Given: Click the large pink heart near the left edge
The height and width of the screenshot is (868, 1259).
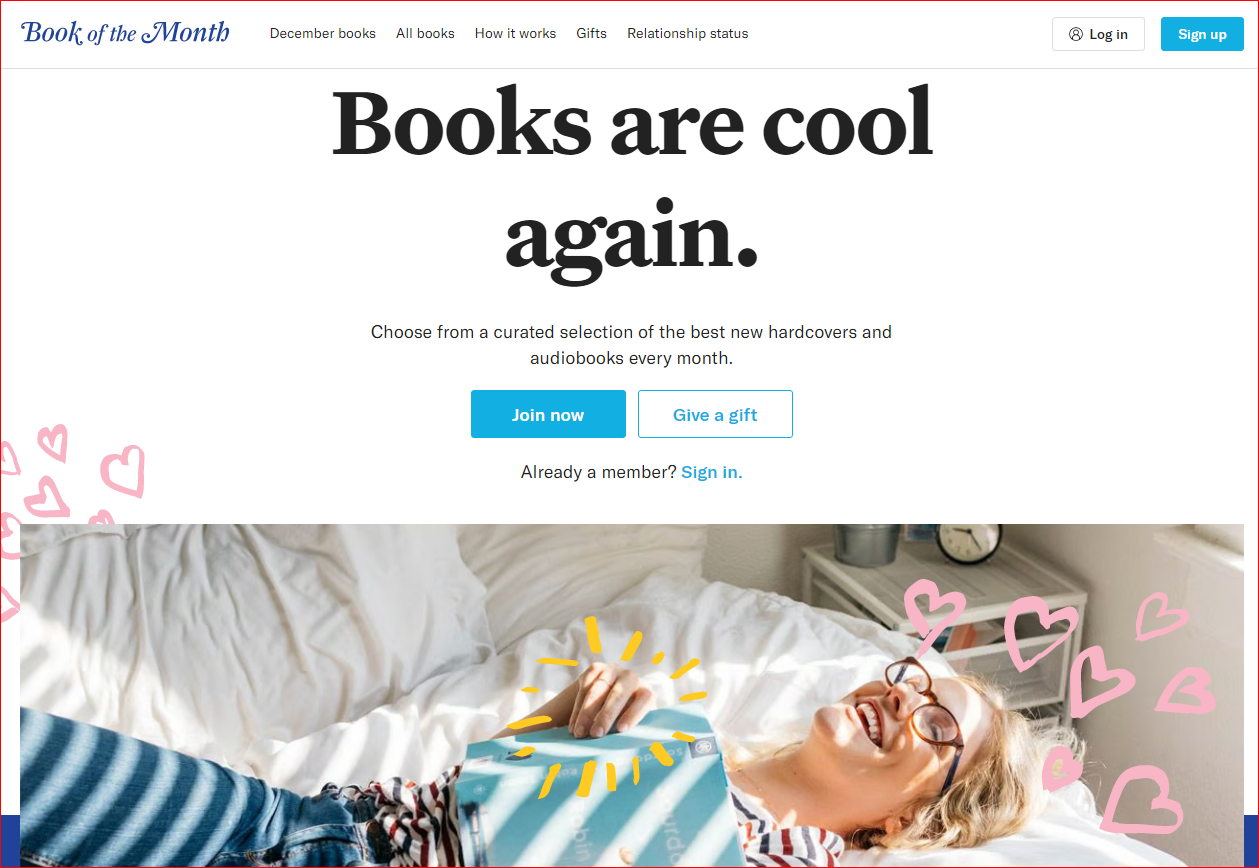Looking at the screenshot, I should click(123, 470).
